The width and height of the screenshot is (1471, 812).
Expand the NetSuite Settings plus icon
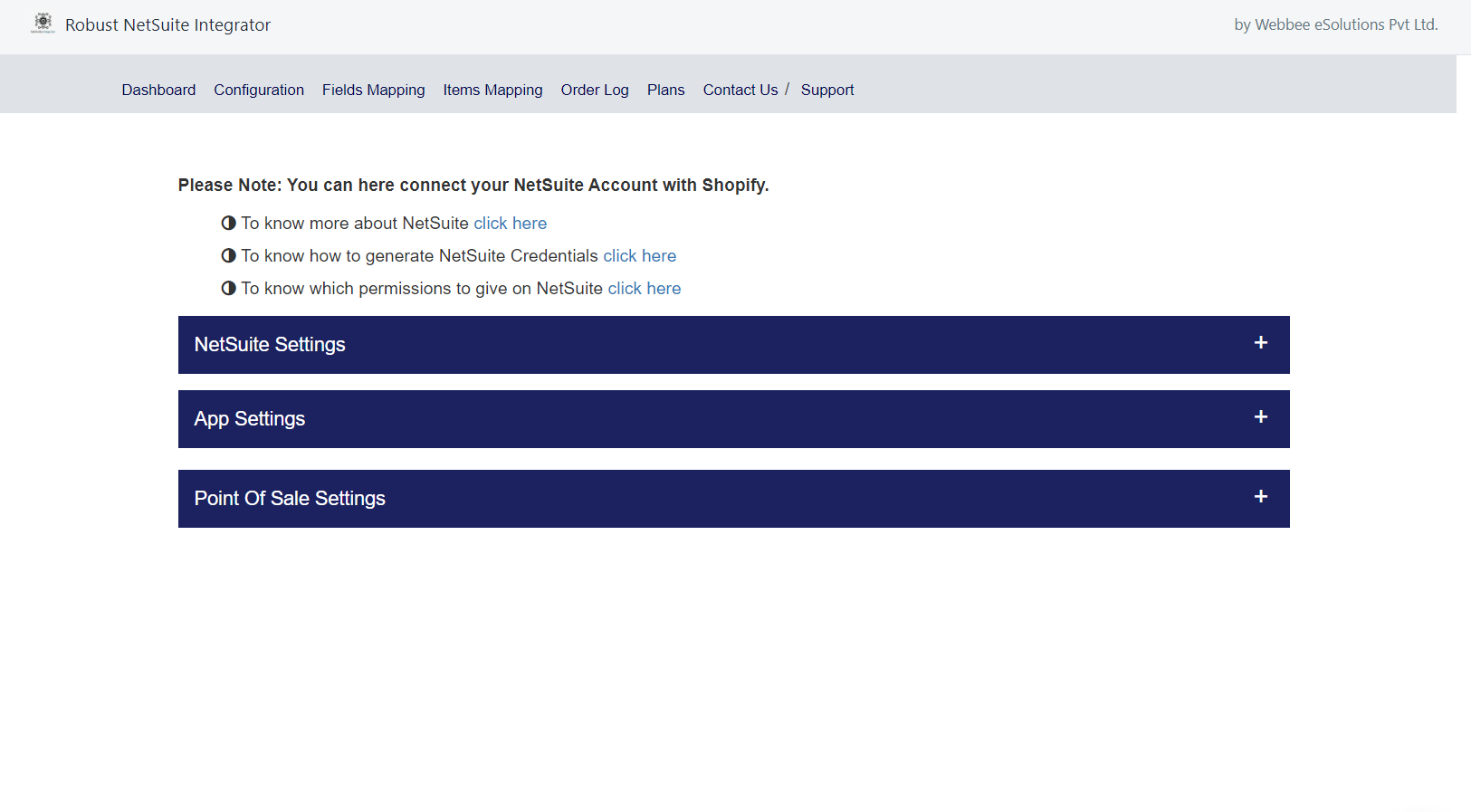(x=1260, y=342)
